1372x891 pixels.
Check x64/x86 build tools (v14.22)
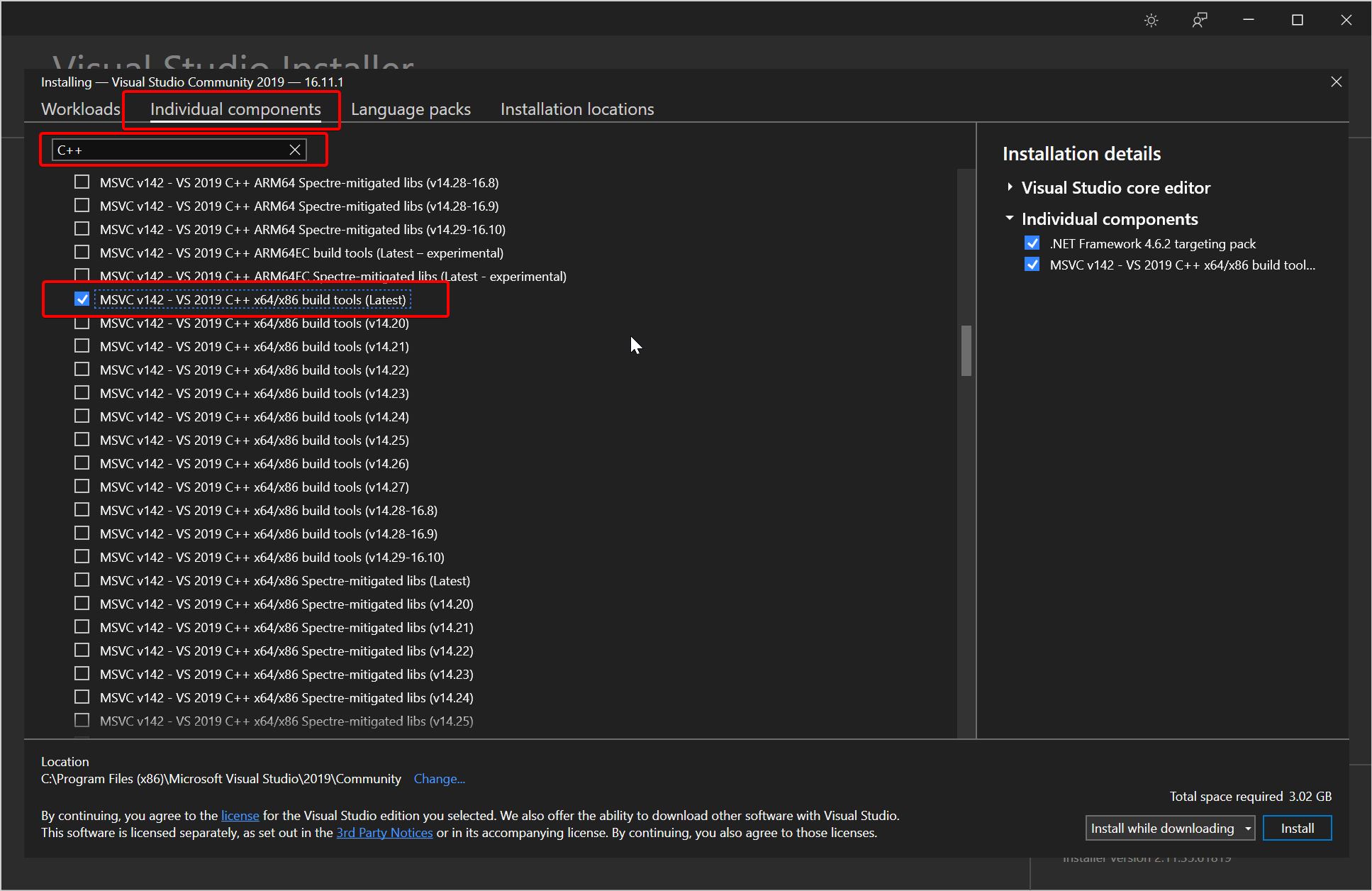click(82, 370)
